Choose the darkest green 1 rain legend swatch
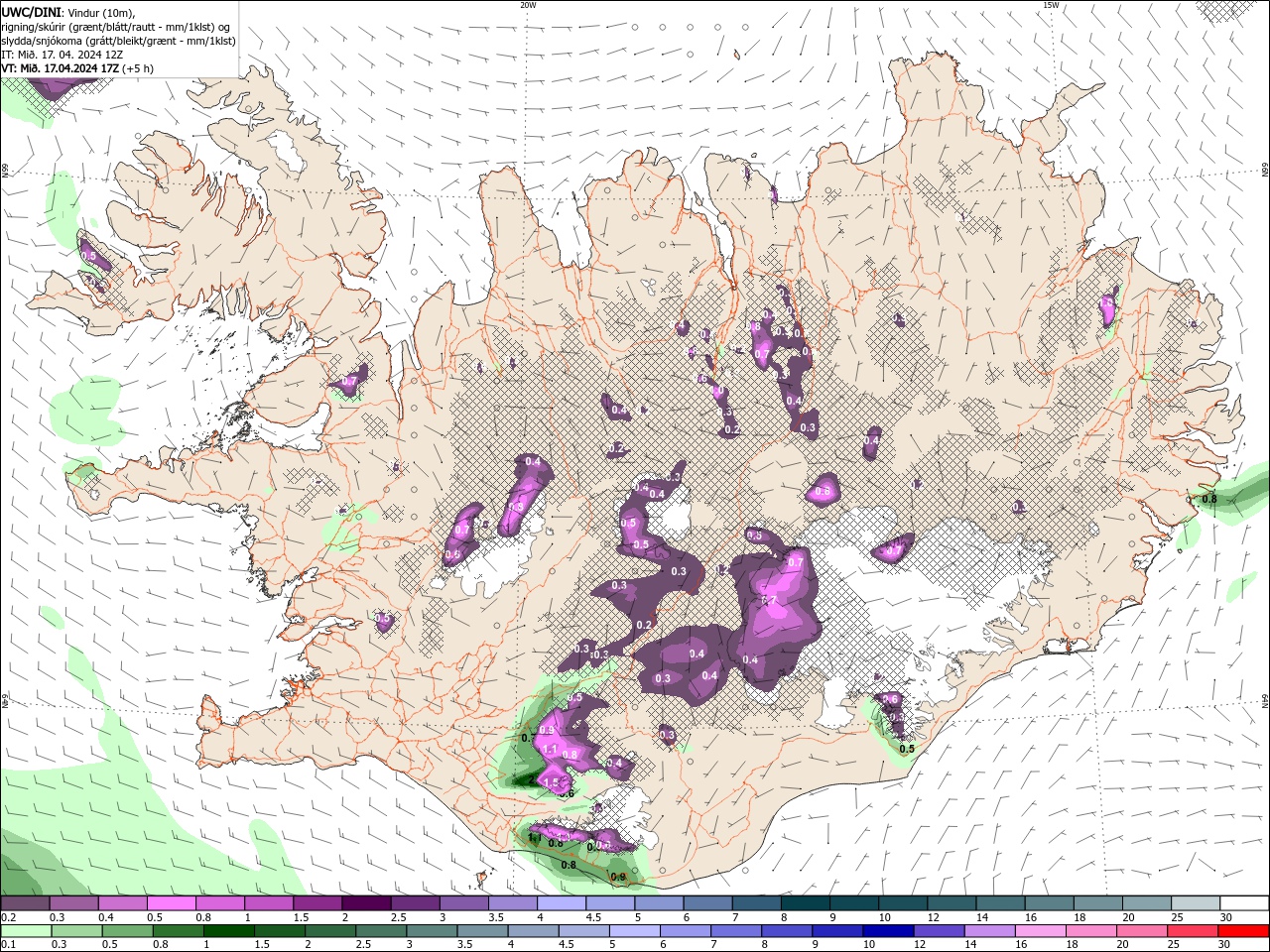The image size is (1270, 952). [x=228, y=931]
